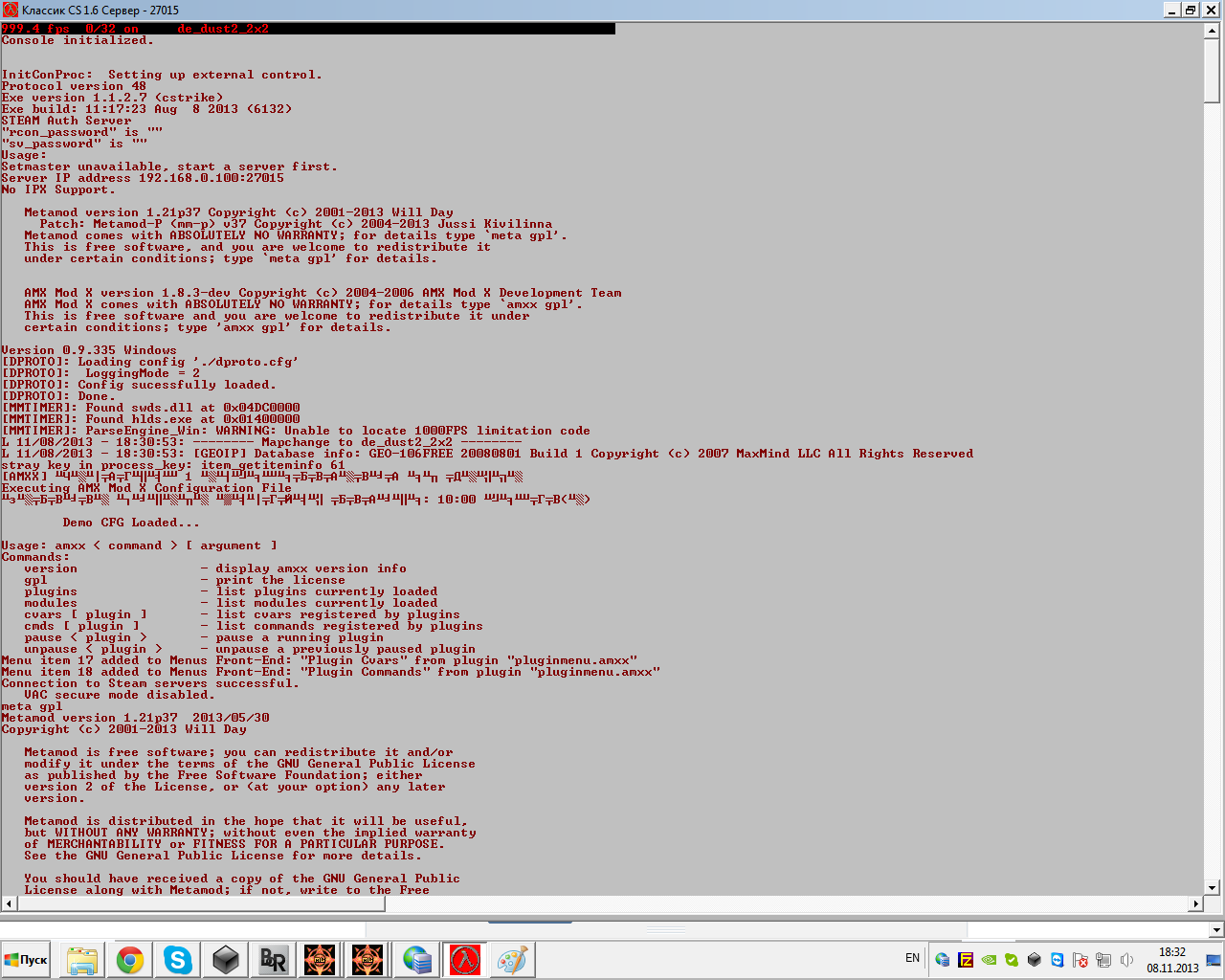Click the 'No IPX Support.' line

(x=58, y=189)
